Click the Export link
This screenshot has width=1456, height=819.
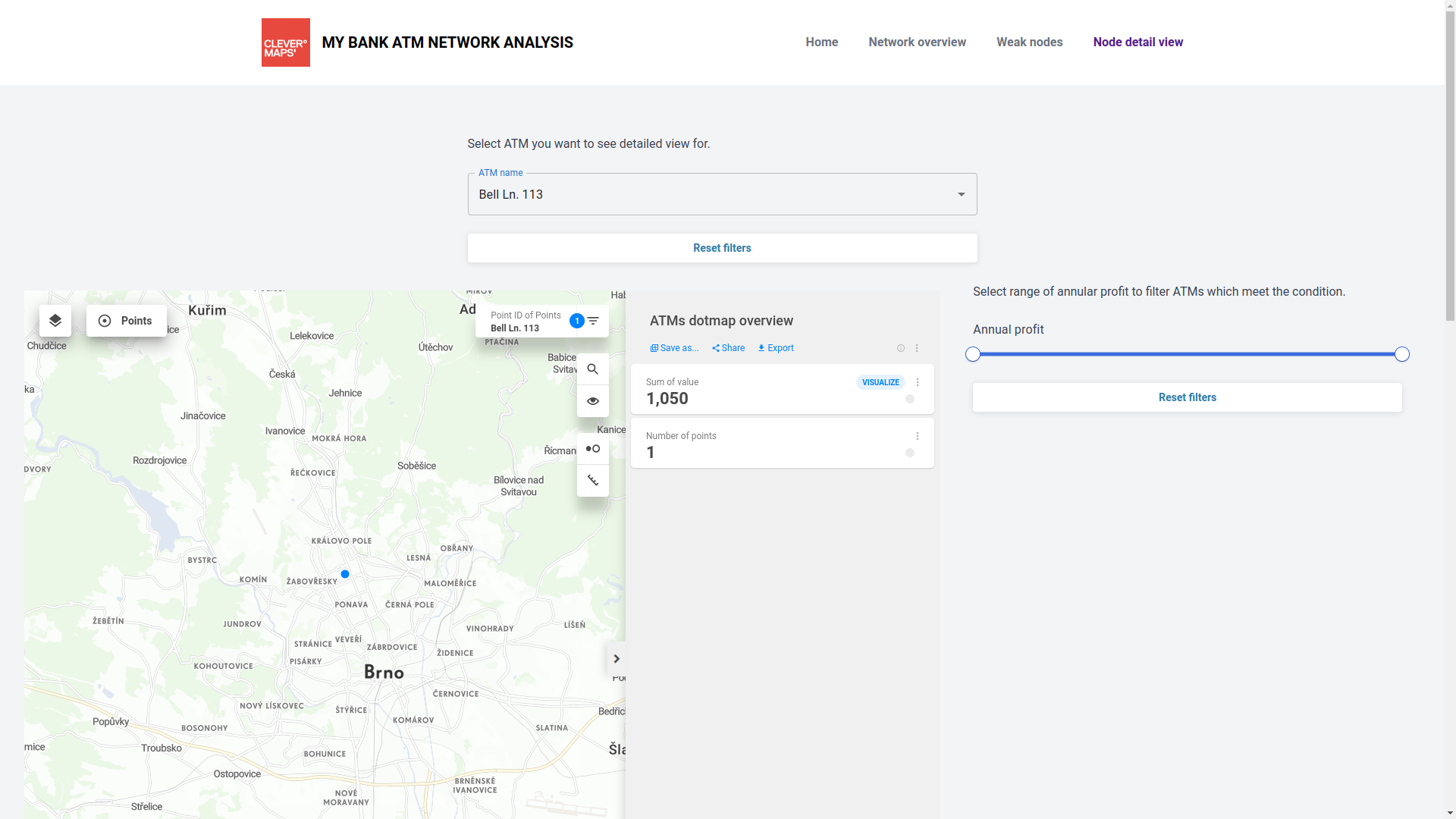(776, 348)
